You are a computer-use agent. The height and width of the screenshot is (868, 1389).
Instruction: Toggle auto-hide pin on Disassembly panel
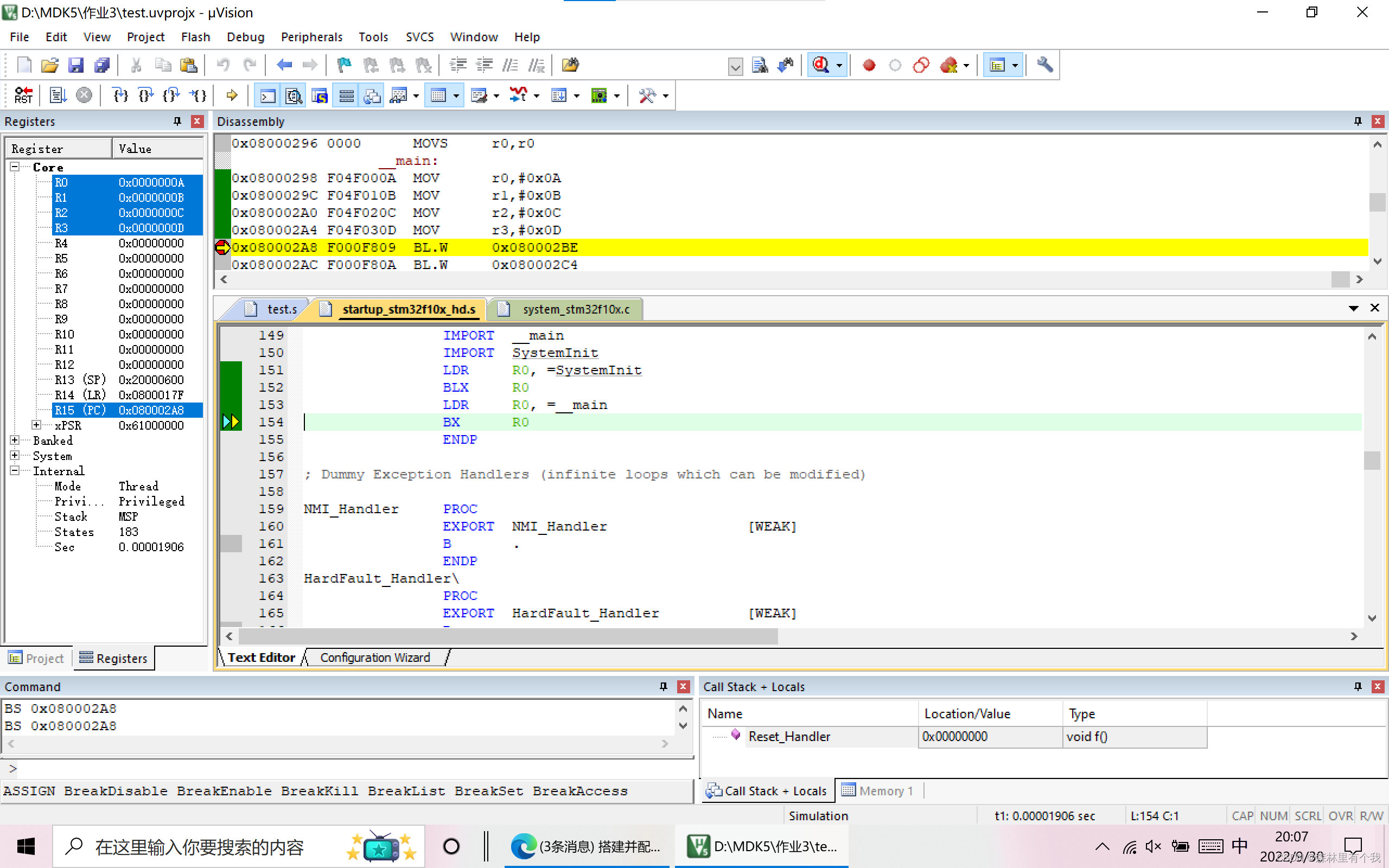click(x=1358, y=121)
